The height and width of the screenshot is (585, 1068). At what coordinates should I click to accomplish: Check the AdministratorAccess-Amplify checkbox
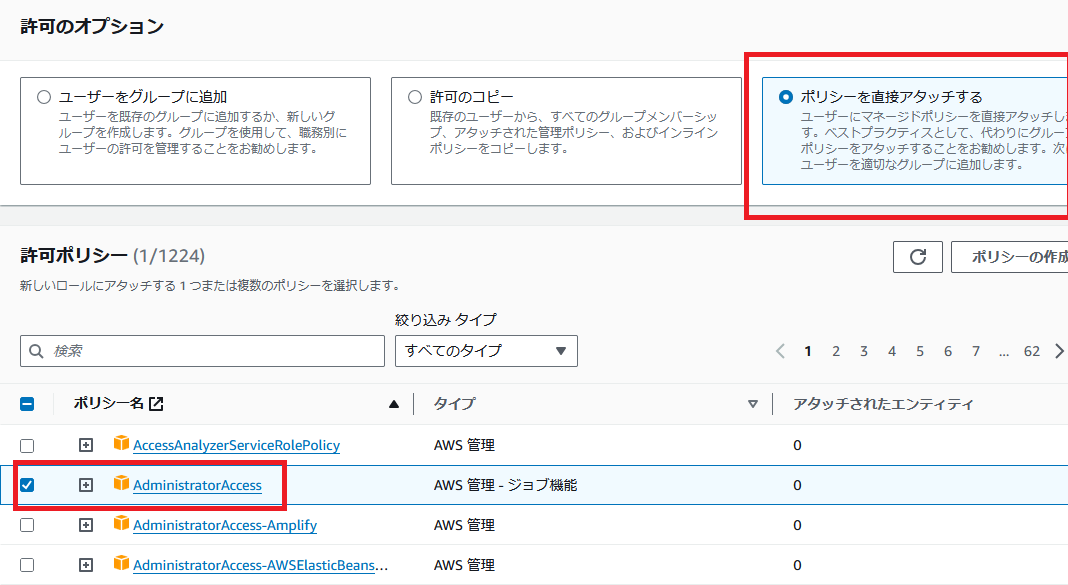point(27,525)
